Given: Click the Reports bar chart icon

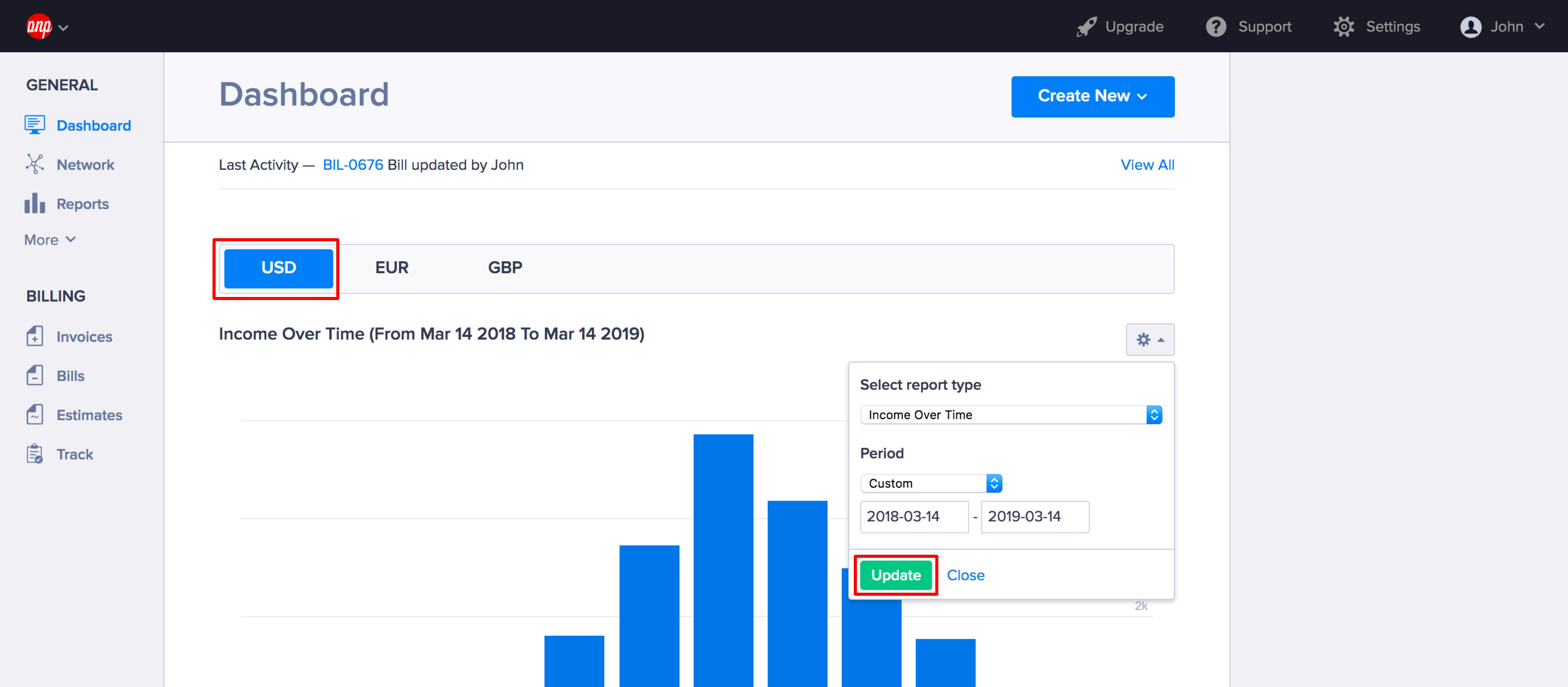Looking at the screenshot, I should click(x=35, y=203).
